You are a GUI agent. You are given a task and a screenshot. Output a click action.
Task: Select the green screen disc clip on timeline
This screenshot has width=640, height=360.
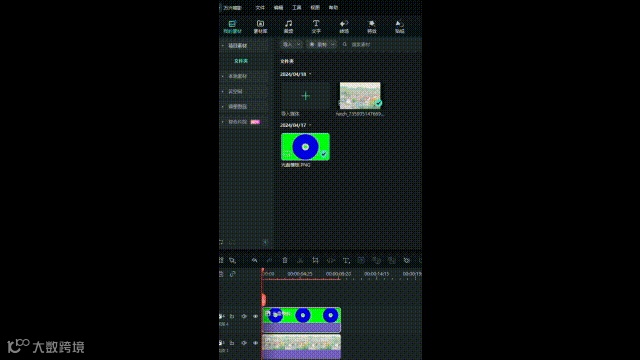pos(302,320)
